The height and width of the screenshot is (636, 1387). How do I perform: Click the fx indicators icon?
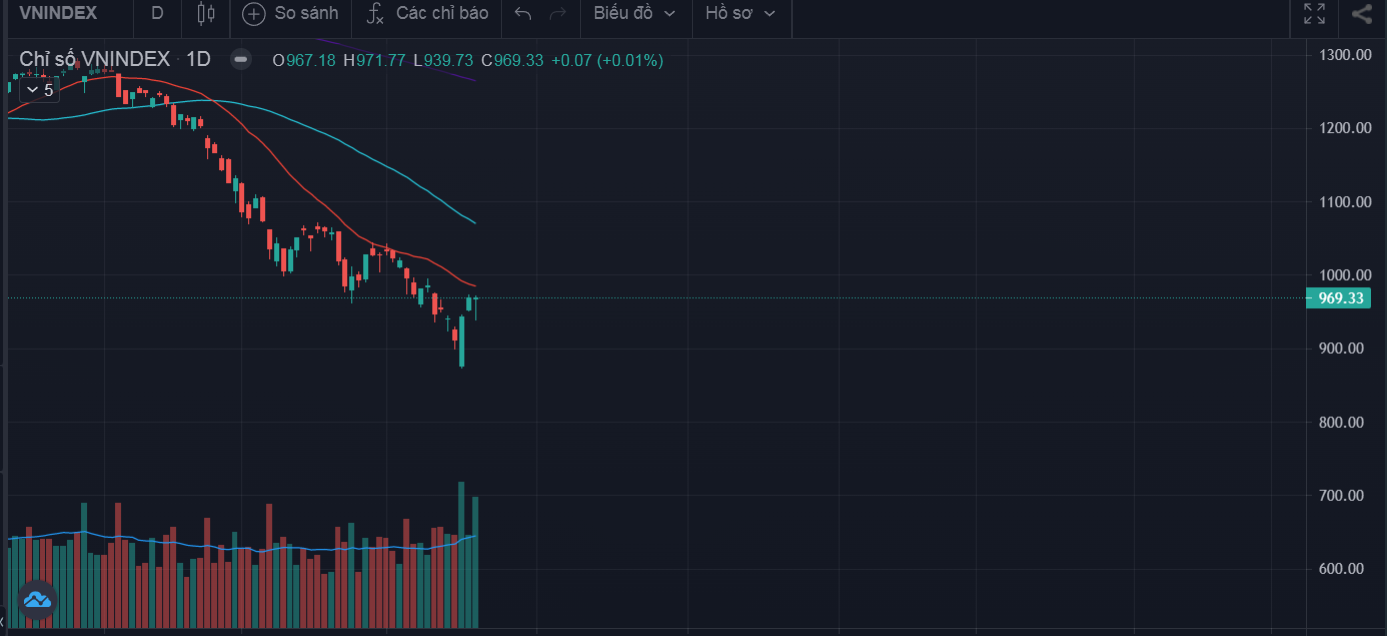[x=375, y=14]
